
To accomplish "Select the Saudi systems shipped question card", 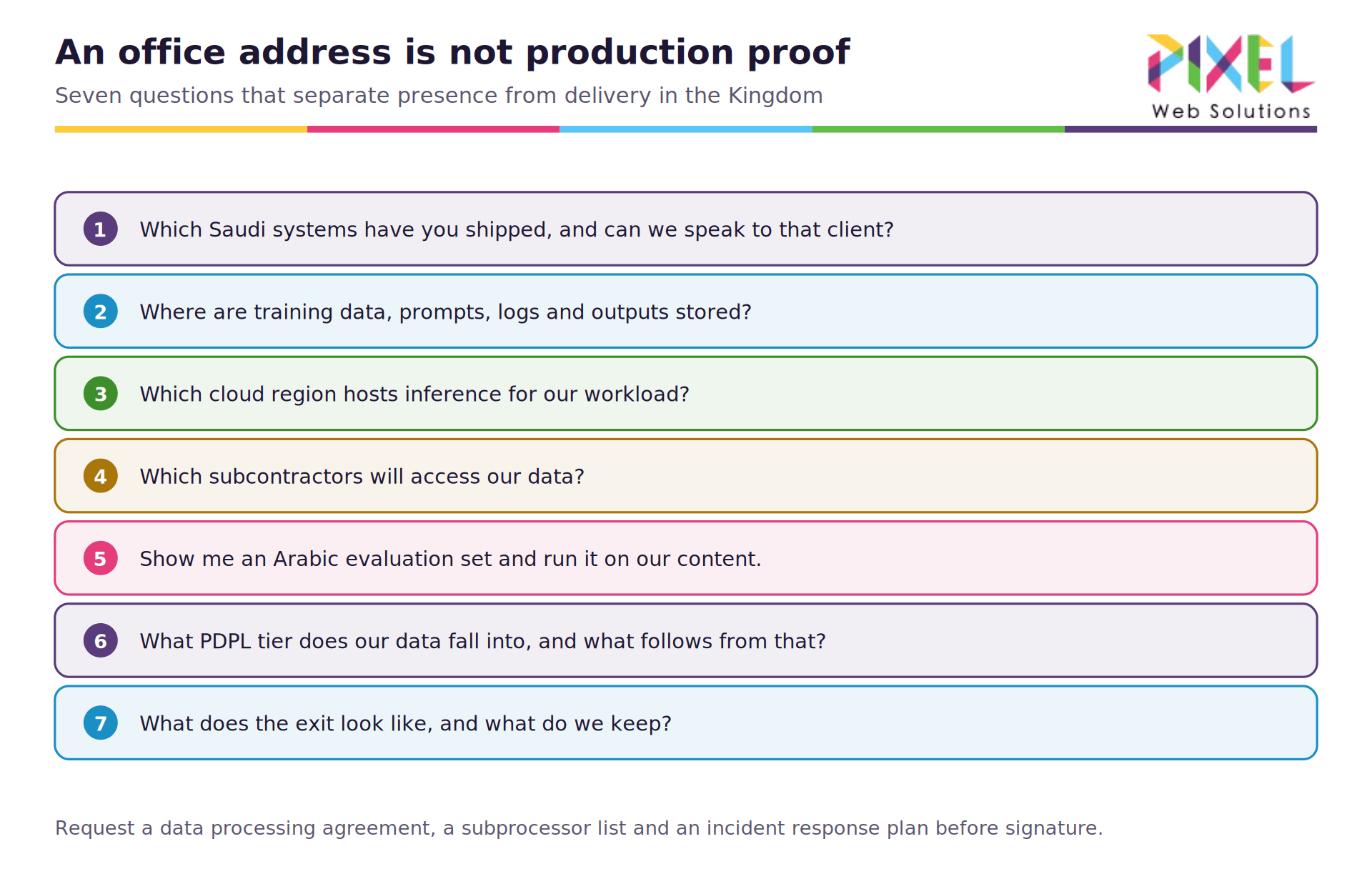I will 686,229.
